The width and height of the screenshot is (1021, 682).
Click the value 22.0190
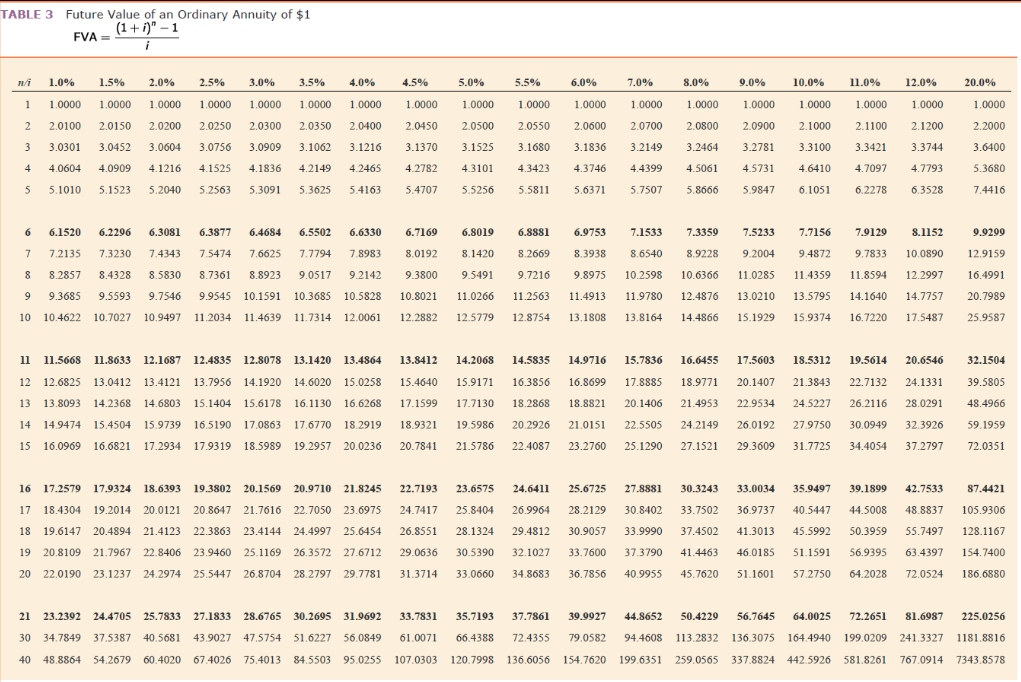tap(63, 575)
